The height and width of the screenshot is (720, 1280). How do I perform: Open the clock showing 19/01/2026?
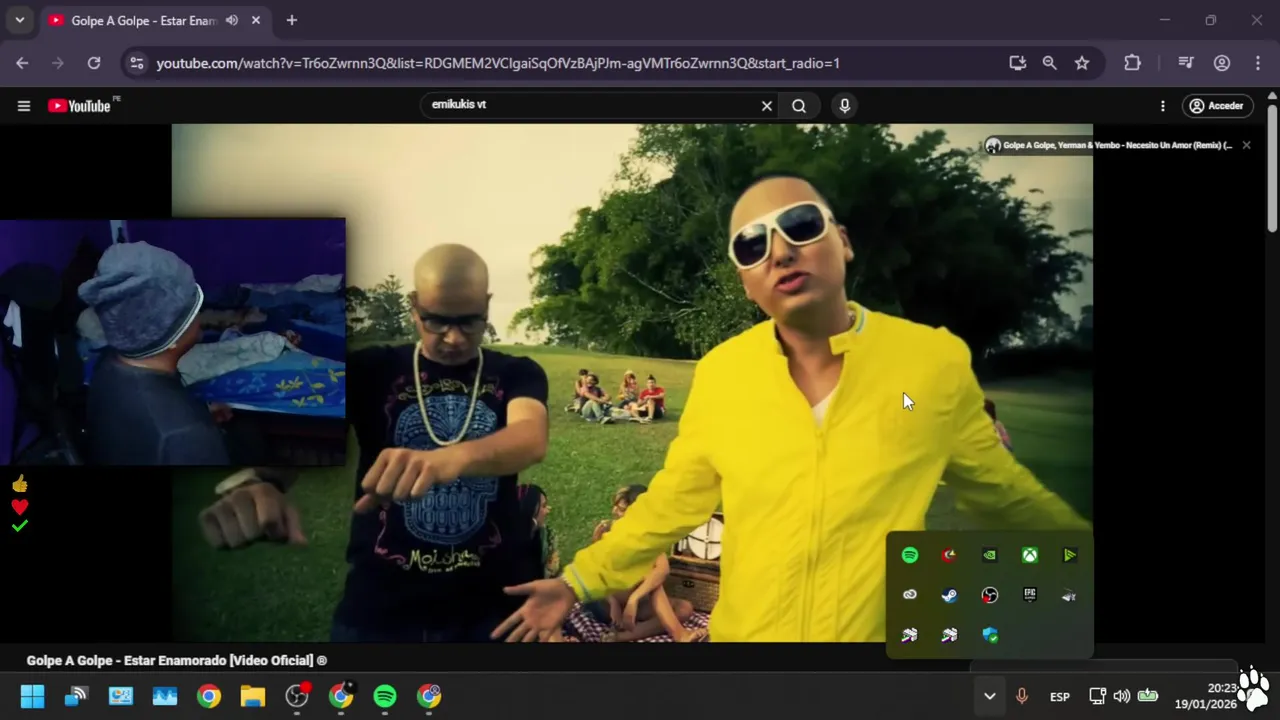click(1205, 696)
